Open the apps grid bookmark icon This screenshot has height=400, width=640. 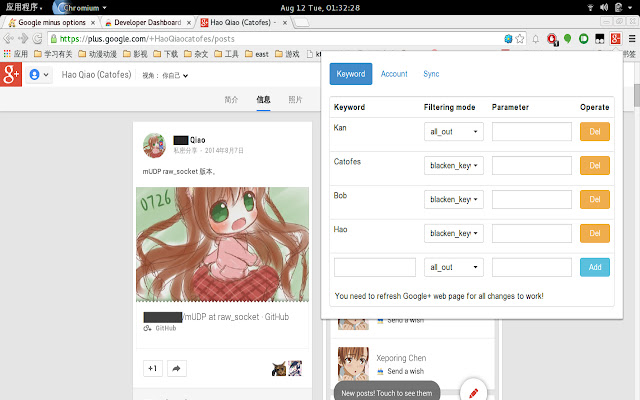(7, 53)
